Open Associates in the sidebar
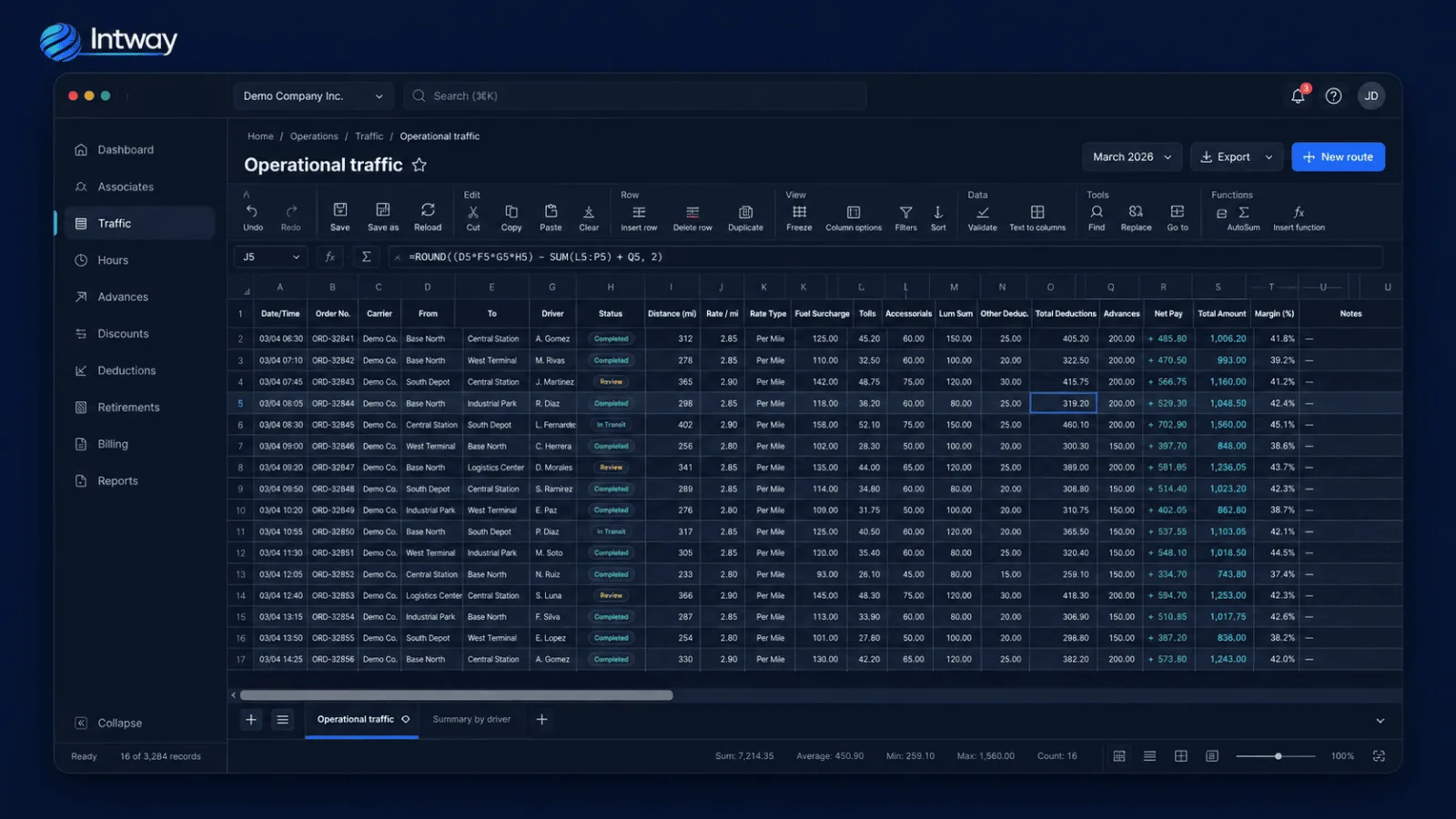 [x=138, y=187]
